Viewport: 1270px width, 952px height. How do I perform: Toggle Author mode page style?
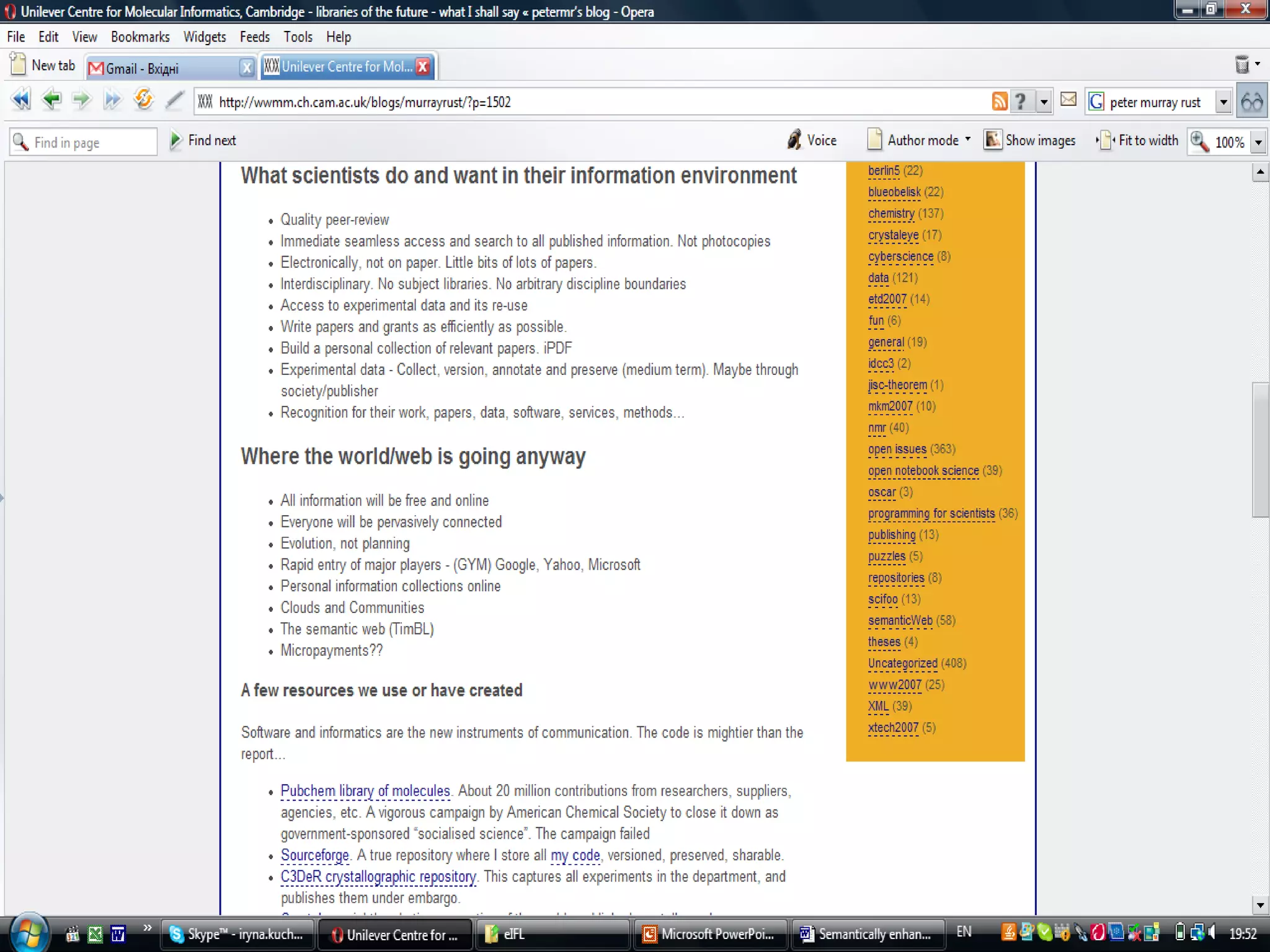point(918,141)
